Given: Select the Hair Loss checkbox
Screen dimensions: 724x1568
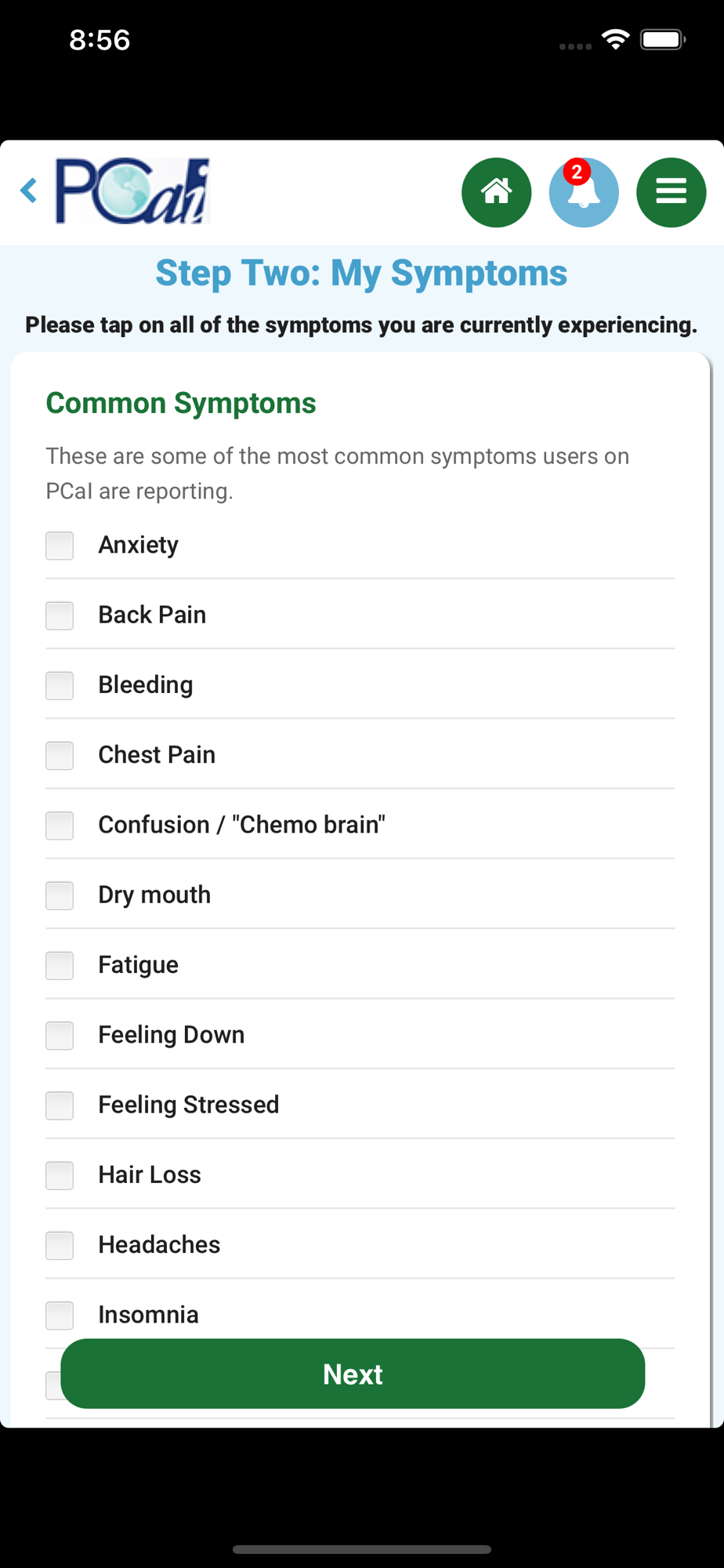Looking at the screenshot, I should pyautogui.click(x=60, y=1175).
